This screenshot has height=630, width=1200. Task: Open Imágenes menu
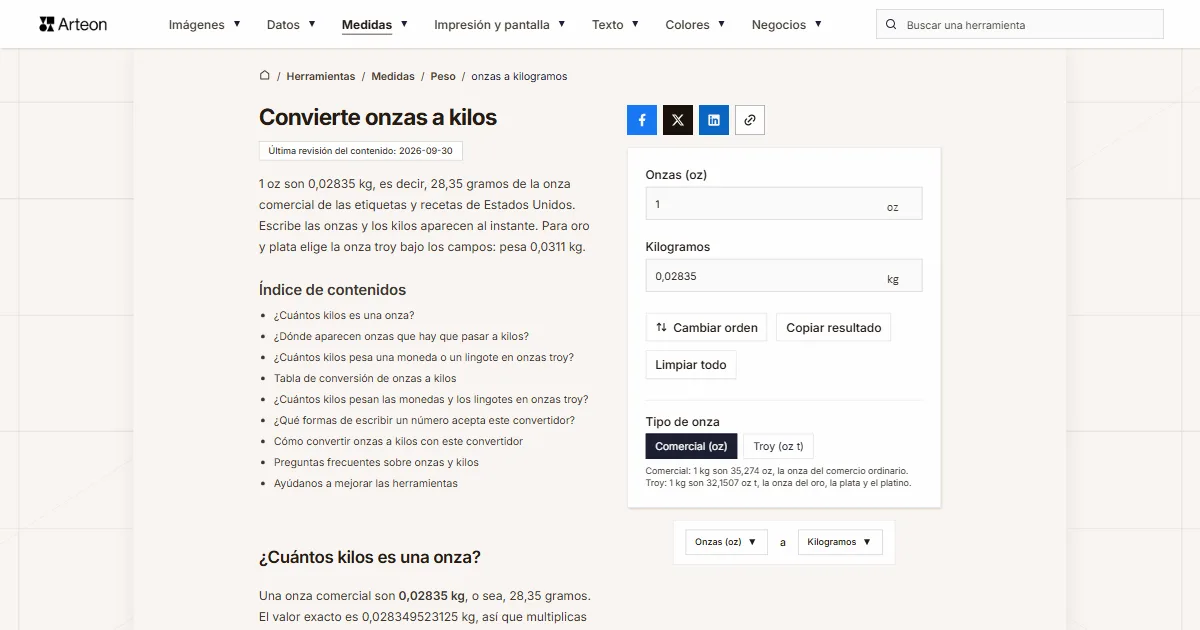coord(205,25)
